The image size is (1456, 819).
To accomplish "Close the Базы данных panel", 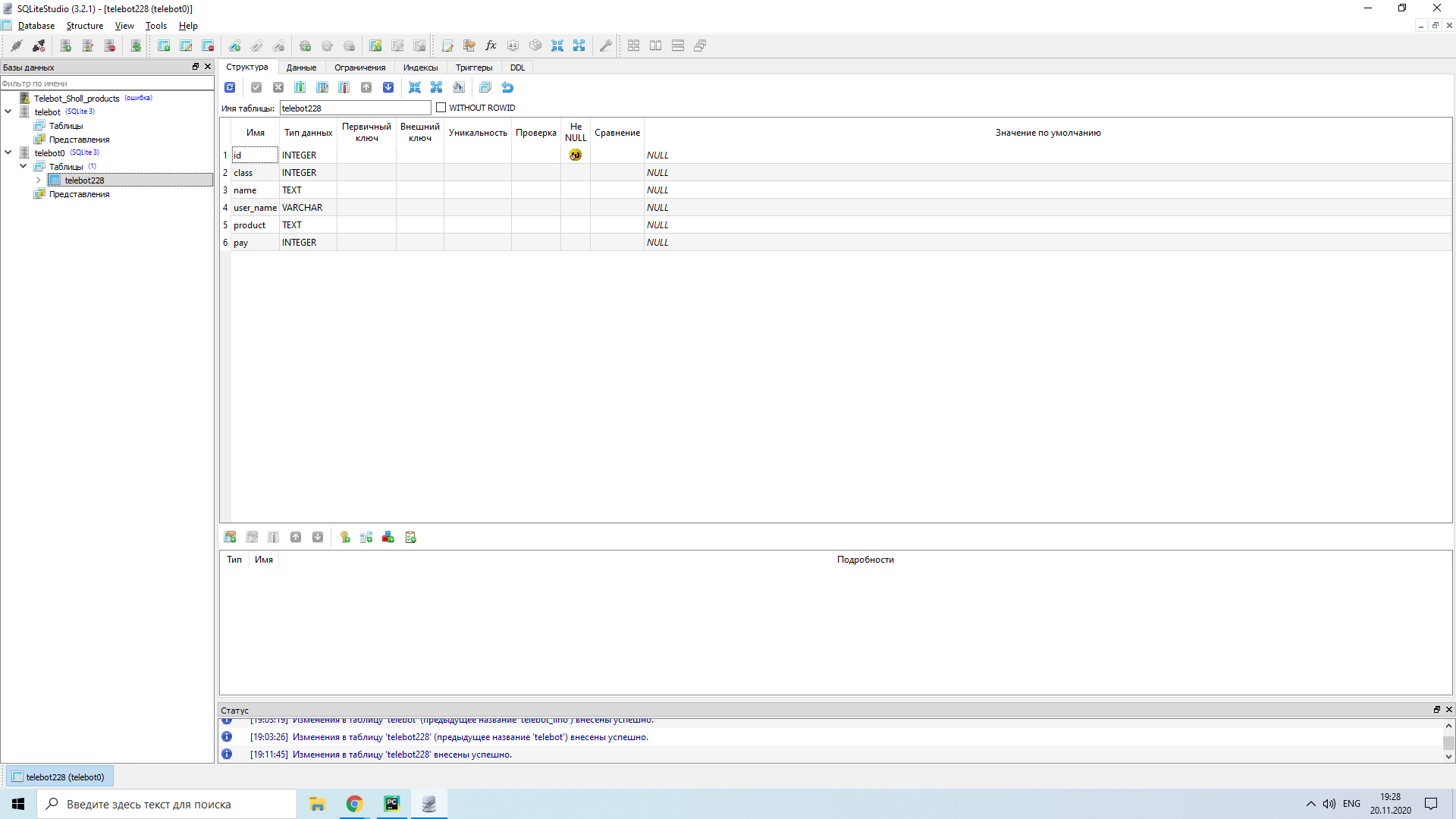I will click(208, 67).
